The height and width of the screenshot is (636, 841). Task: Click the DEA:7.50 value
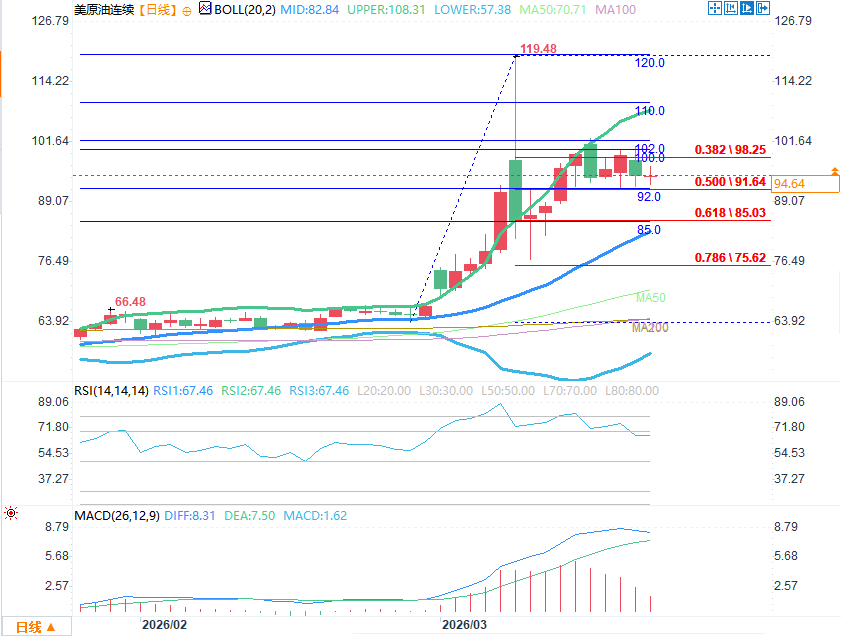(x=249, y=516)
